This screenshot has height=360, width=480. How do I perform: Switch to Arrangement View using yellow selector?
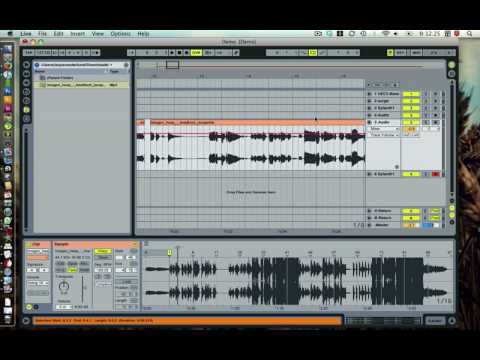452,65
